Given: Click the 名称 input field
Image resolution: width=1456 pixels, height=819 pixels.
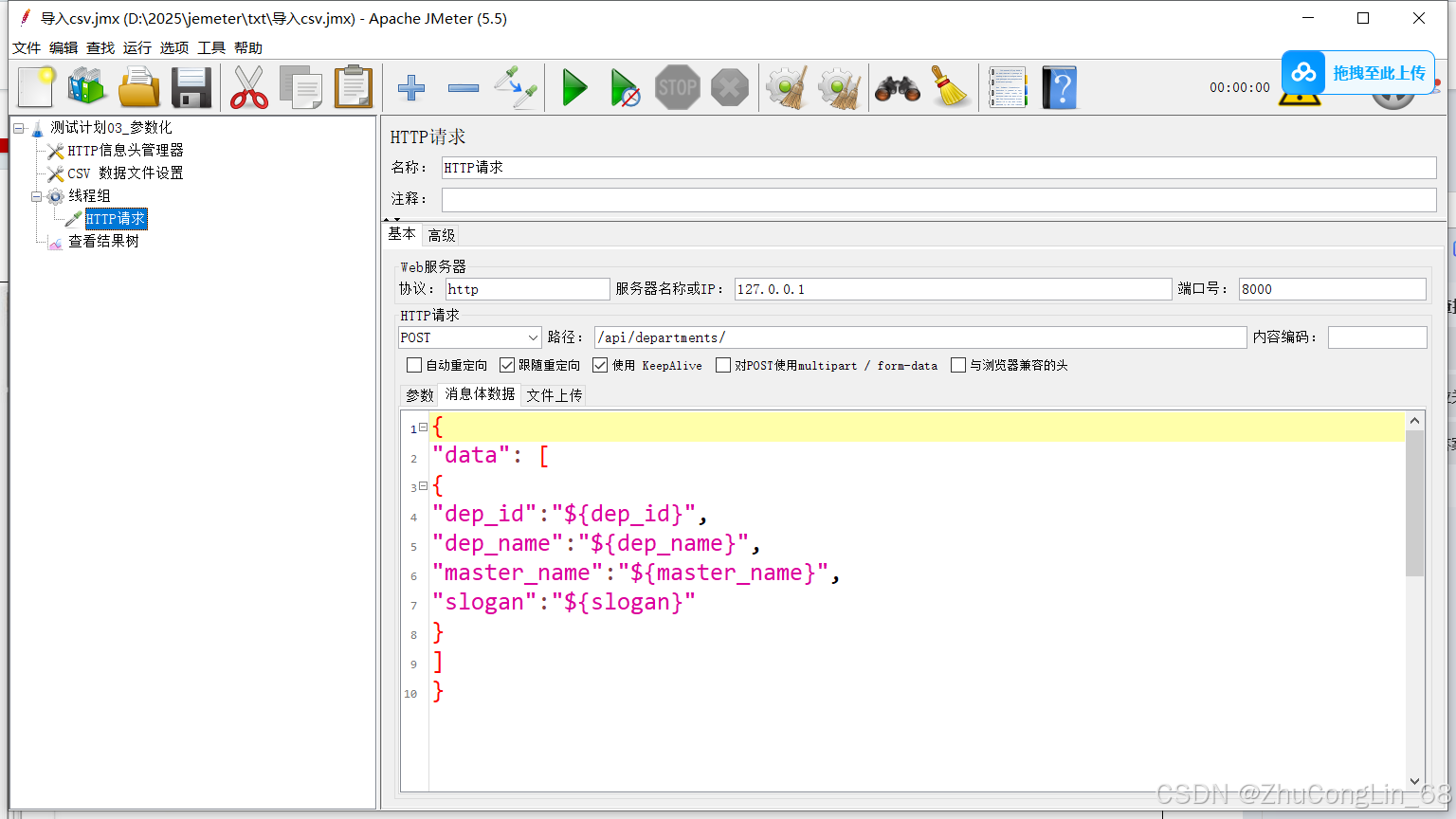Looking at the screenshot, I should pos(938,168).
